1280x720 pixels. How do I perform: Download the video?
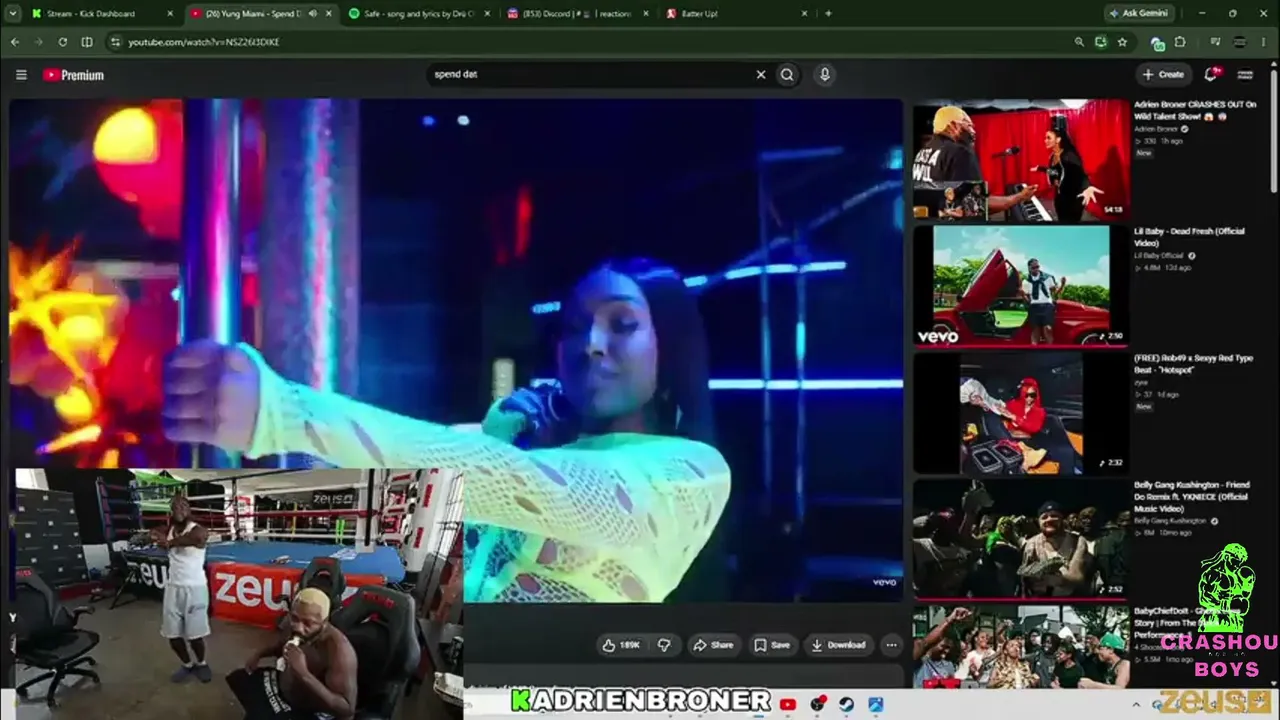838,645
